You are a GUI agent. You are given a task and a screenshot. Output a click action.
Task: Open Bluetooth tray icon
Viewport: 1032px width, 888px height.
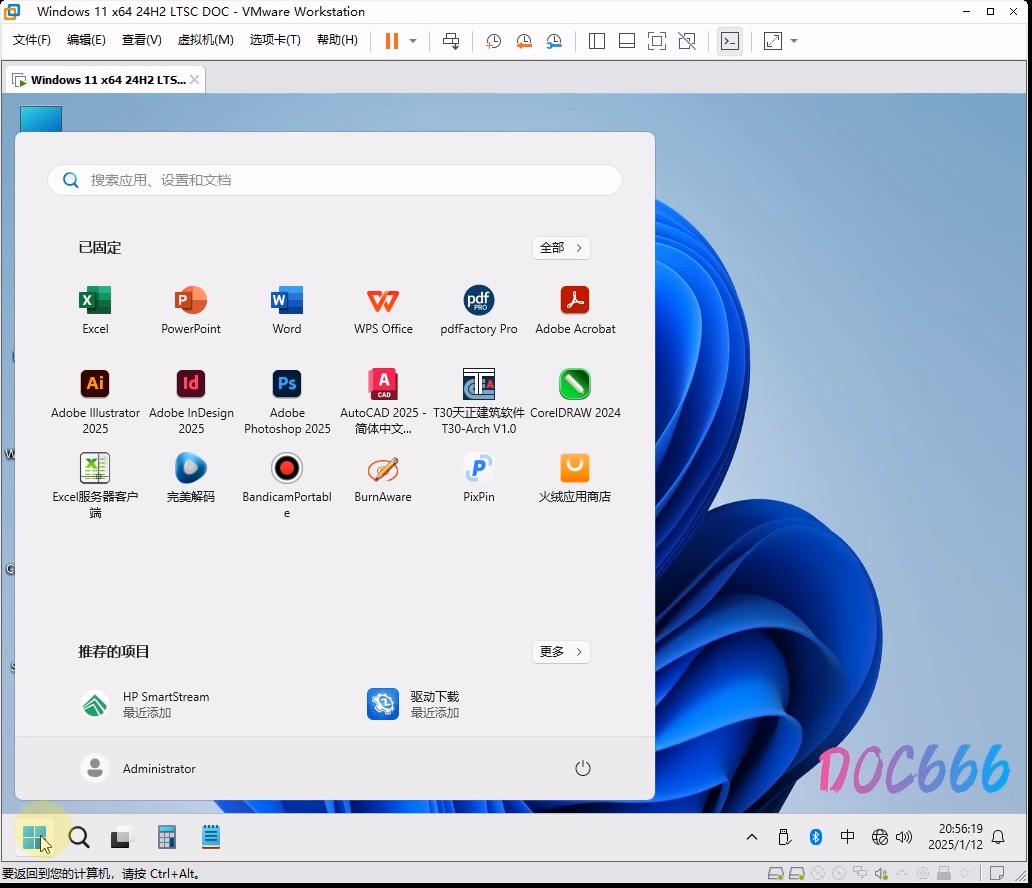pos(815,837)
